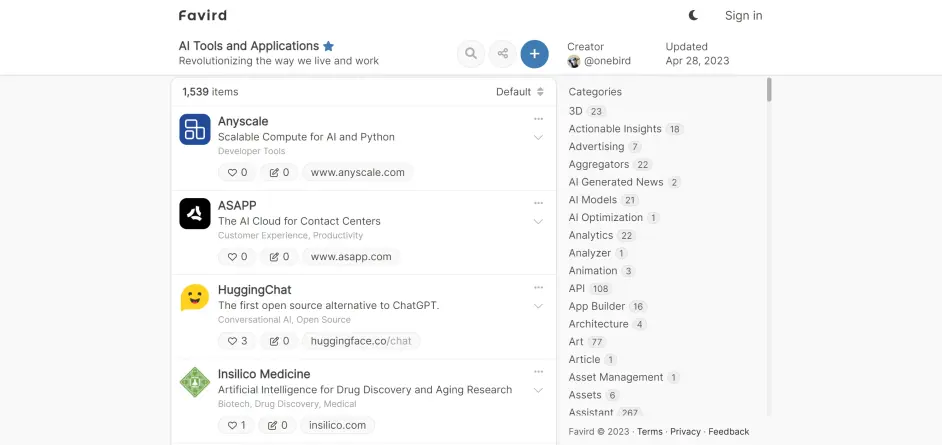The height and width of the screenshot is (445, 942).
Task: Open HuggingChat notes counter
Action: [x=279, y=341]
